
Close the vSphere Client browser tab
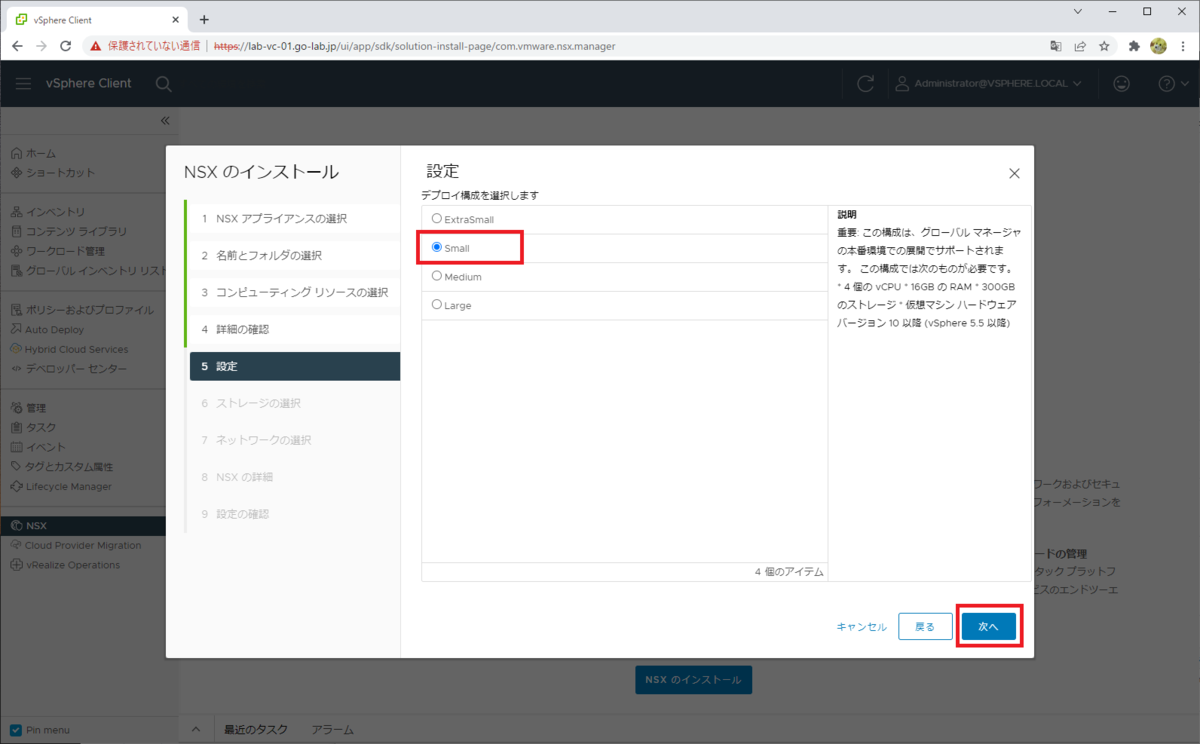click(175, 19)
